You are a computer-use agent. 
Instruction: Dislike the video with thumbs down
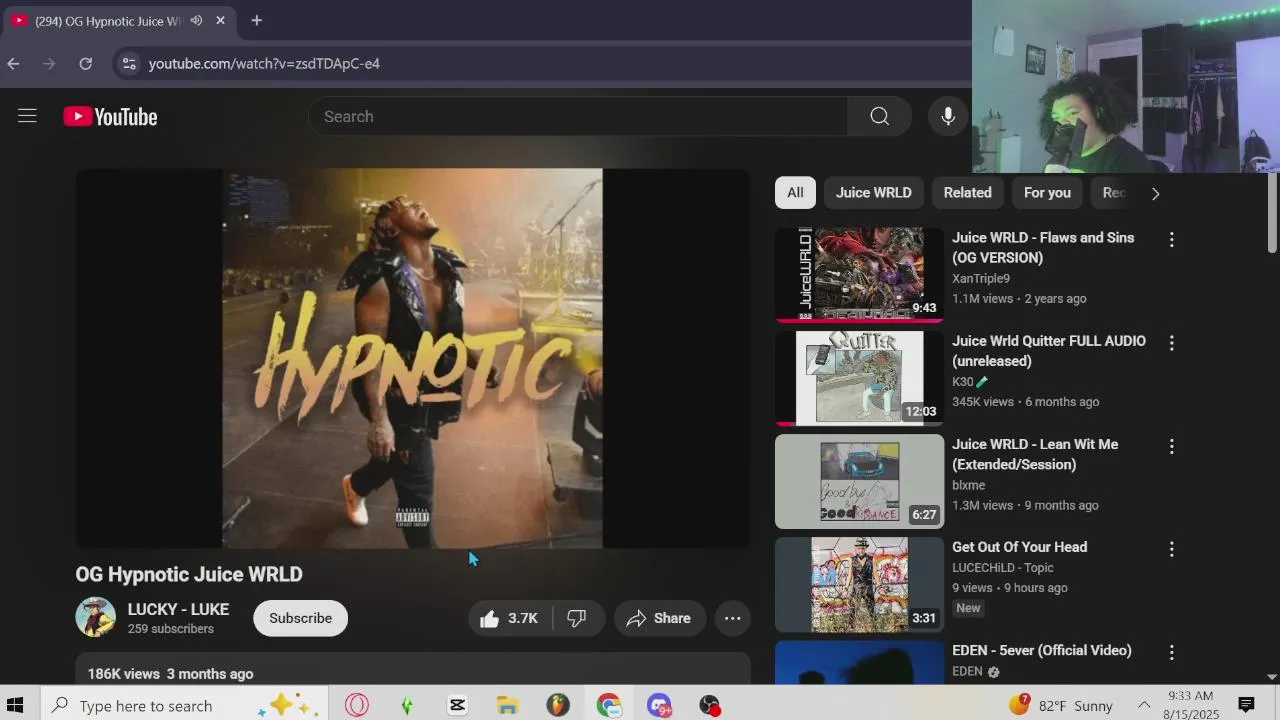578,618
